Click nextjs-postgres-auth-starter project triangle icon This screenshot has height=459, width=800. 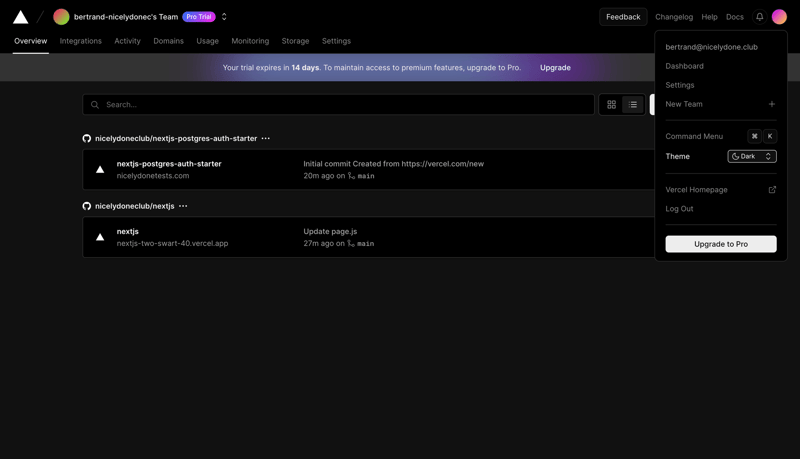point(100,169)
